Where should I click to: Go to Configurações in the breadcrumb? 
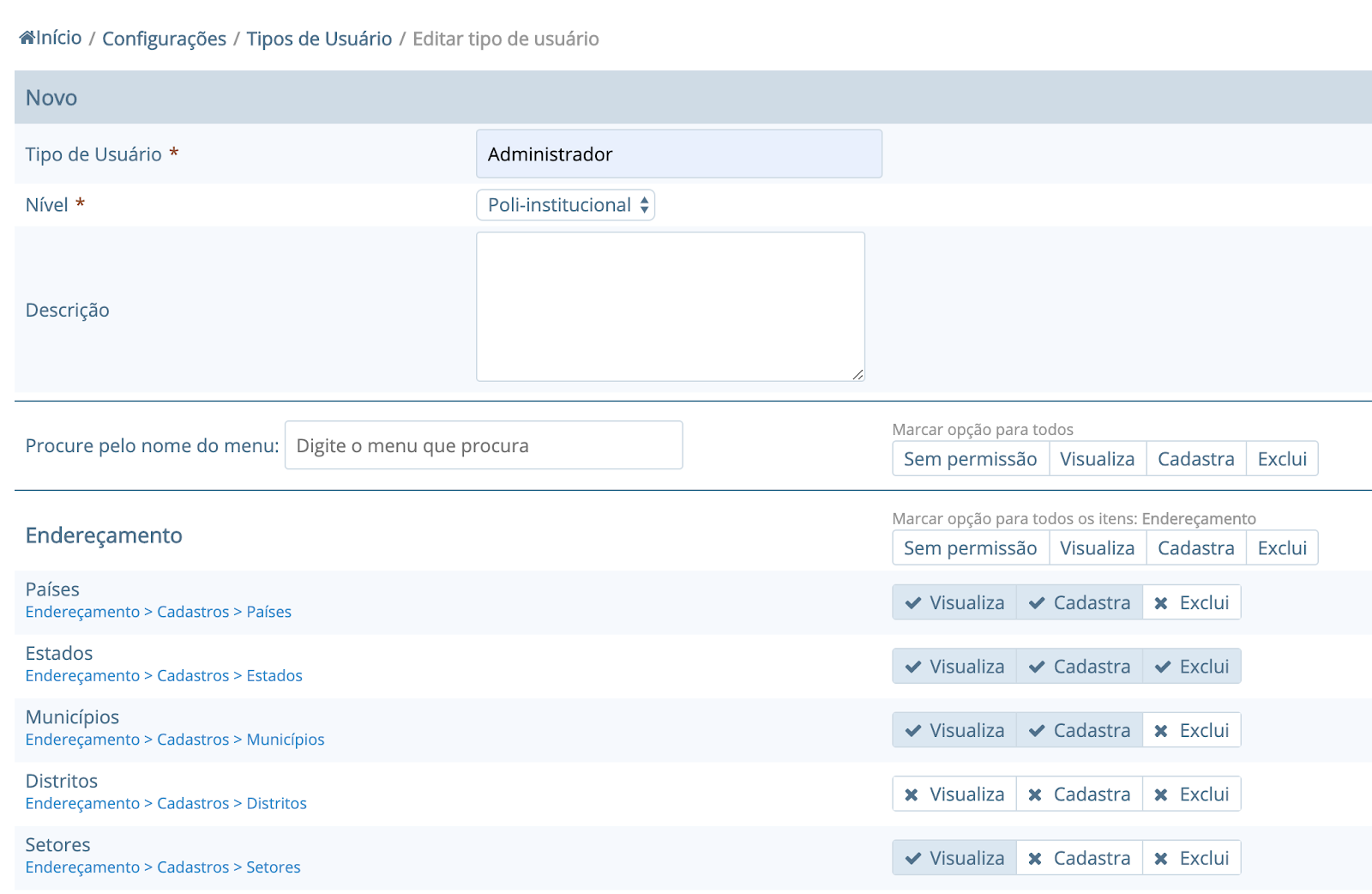164,39
